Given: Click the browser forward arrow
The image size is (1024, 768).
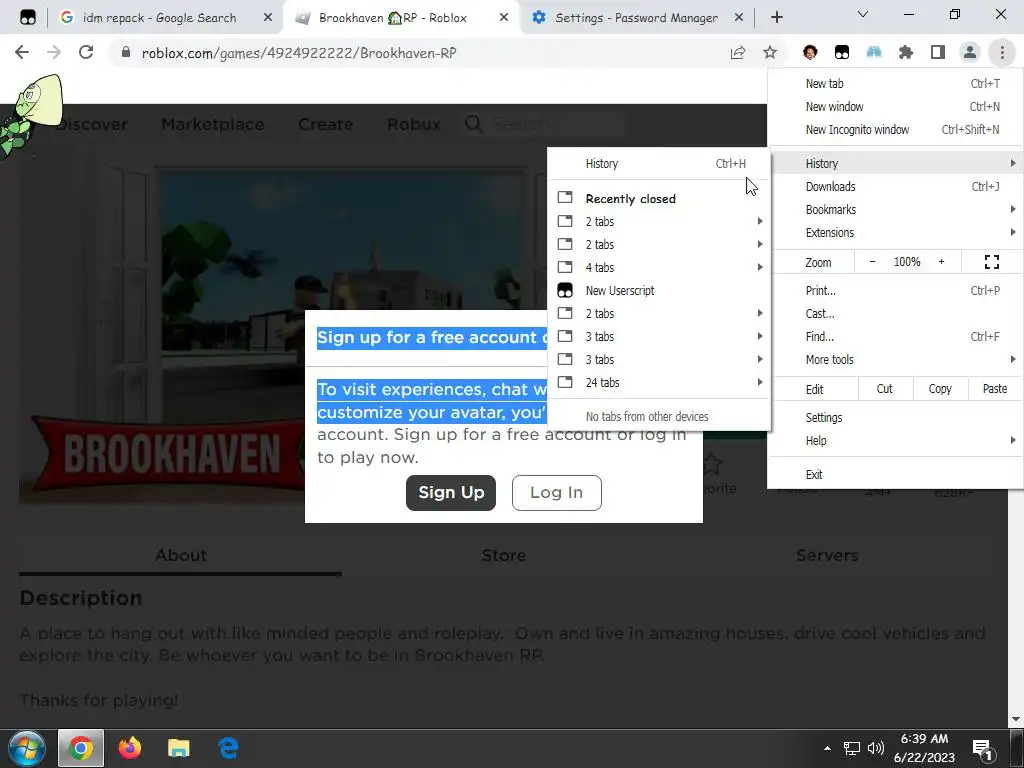Looking at the screenshot, I should pos(54,52).
